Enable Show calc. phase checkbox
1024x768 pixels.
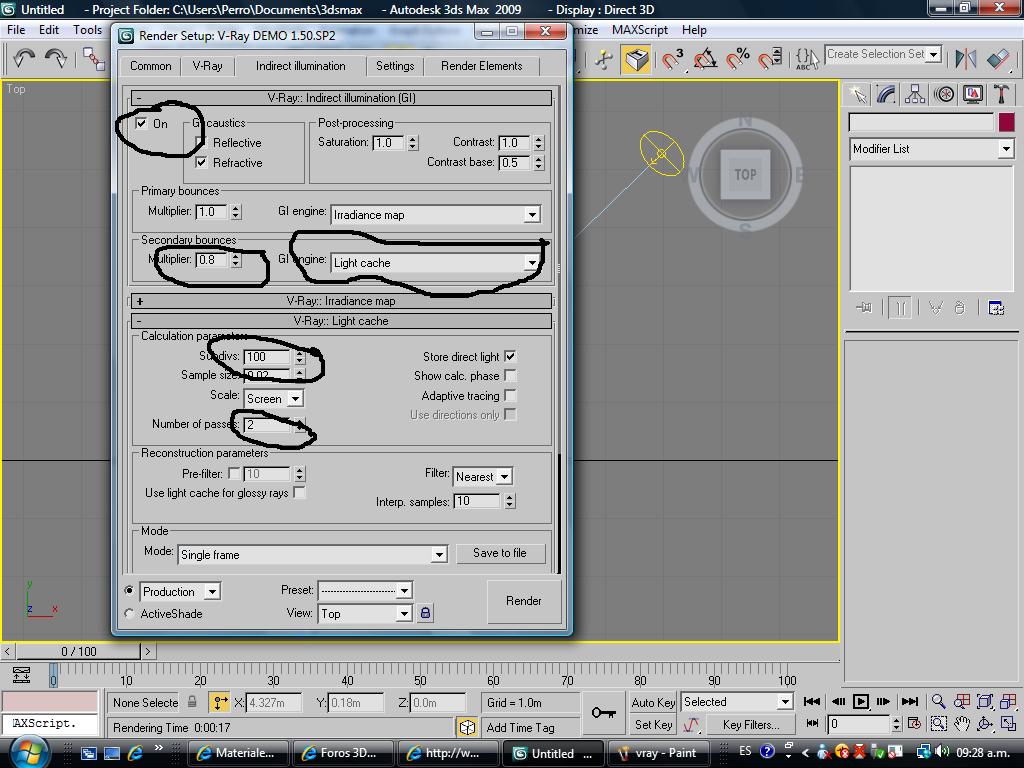[x=510, y=376]
